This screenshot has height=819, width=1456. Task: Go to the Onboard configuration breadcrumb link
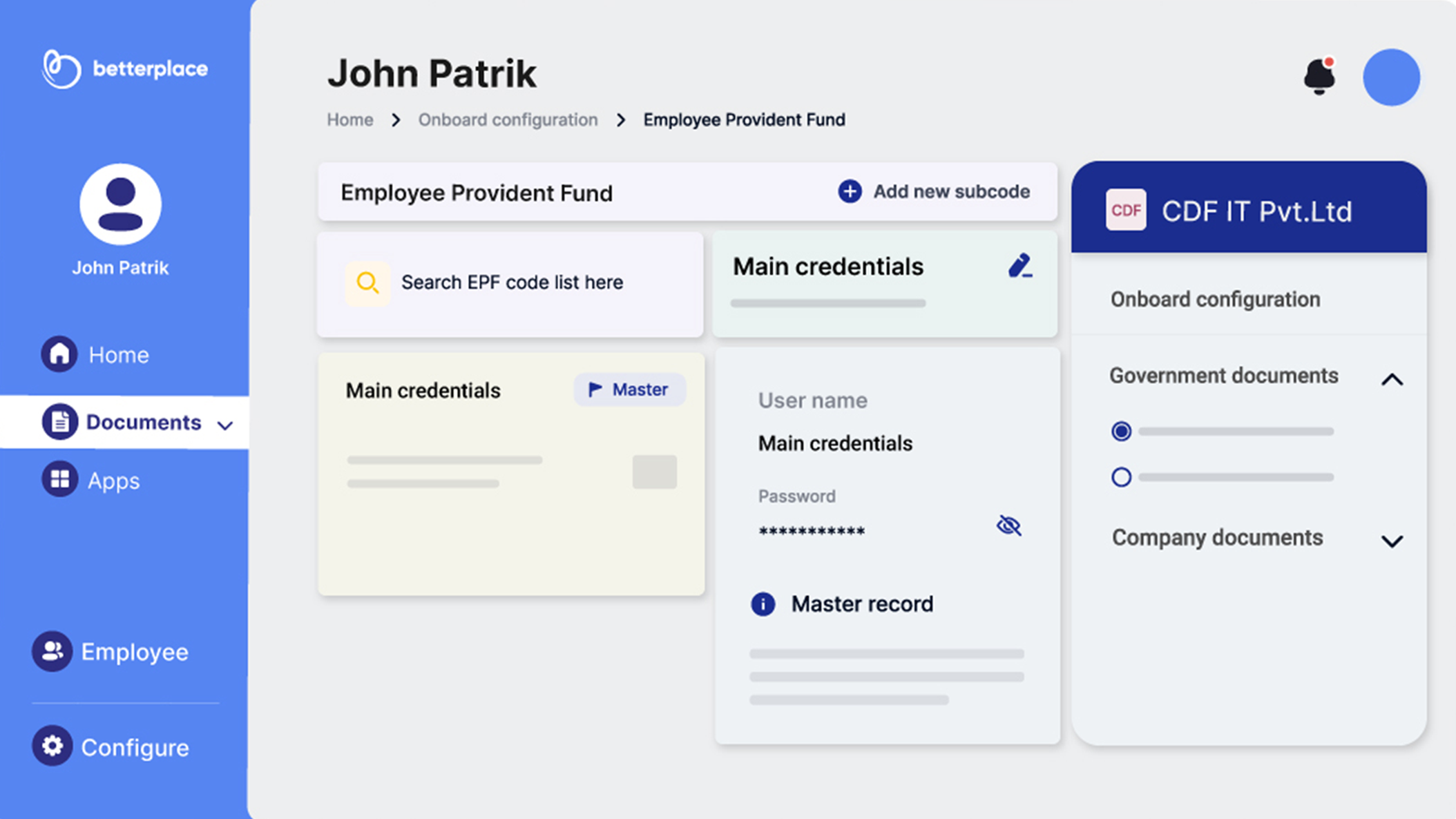pyautogui.click(x=508, y=120)
